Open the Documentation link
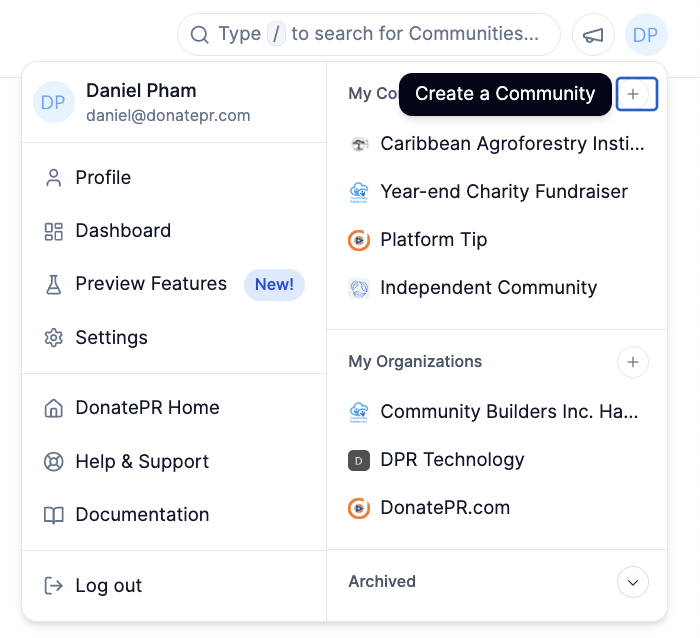The width and height of the screenshot is (700, 638). pos(142,515)
